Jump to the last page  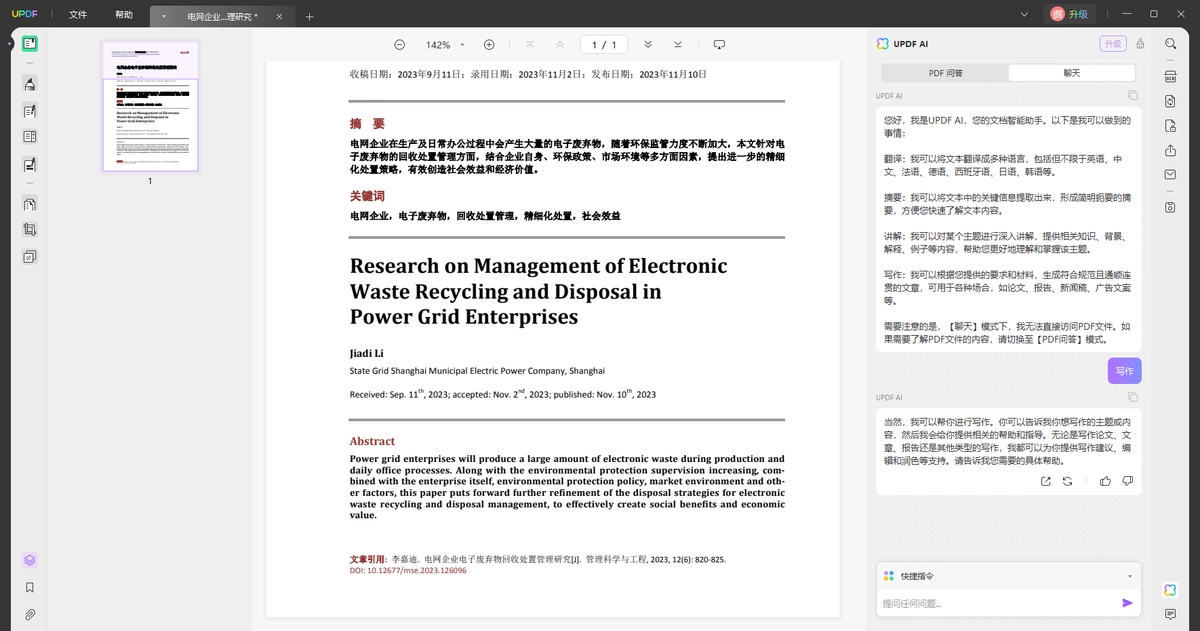coord(678,45)
